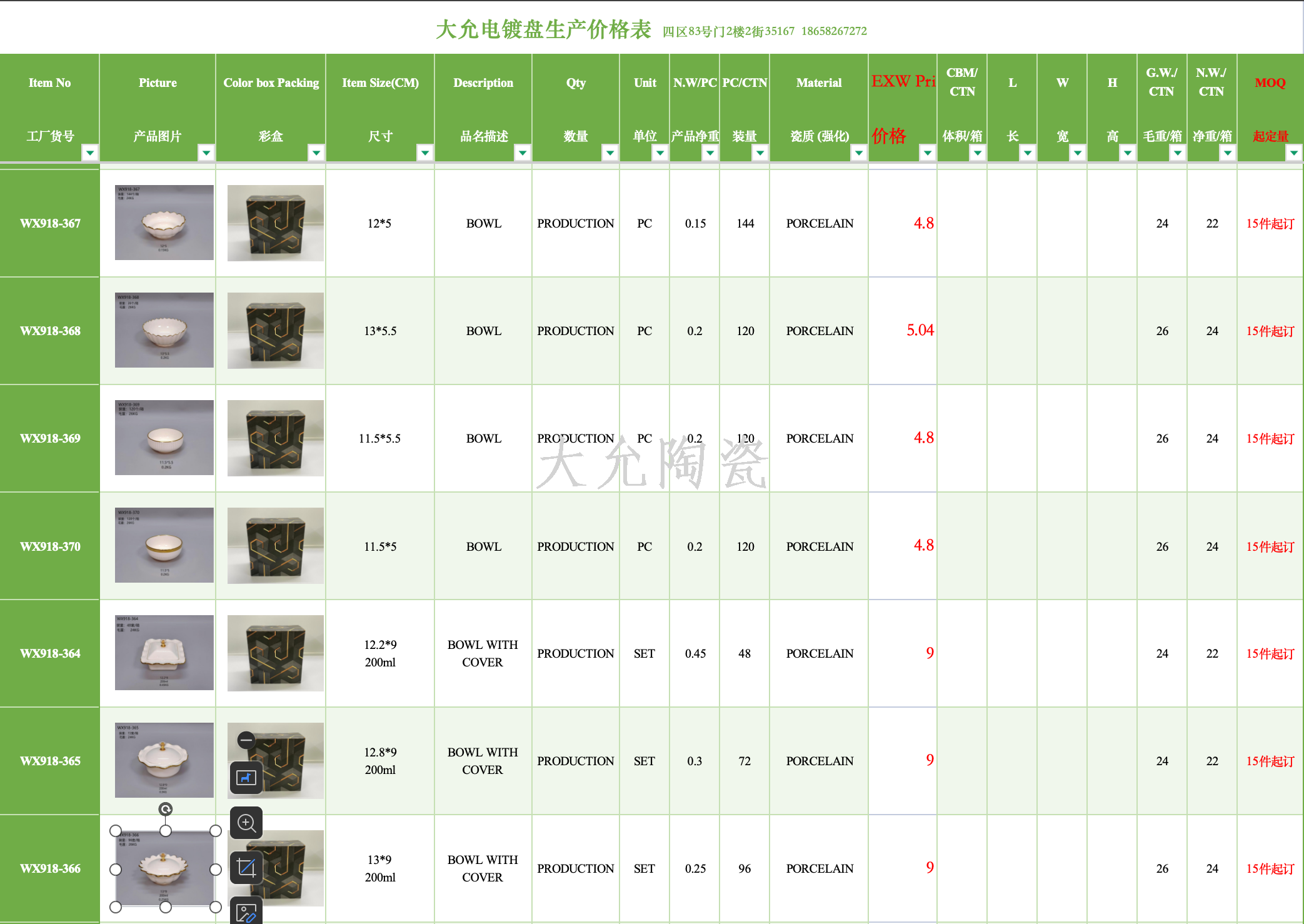Click right-middle resize handle of selected picture
The image size is (1304, 924).
[216, 870]
